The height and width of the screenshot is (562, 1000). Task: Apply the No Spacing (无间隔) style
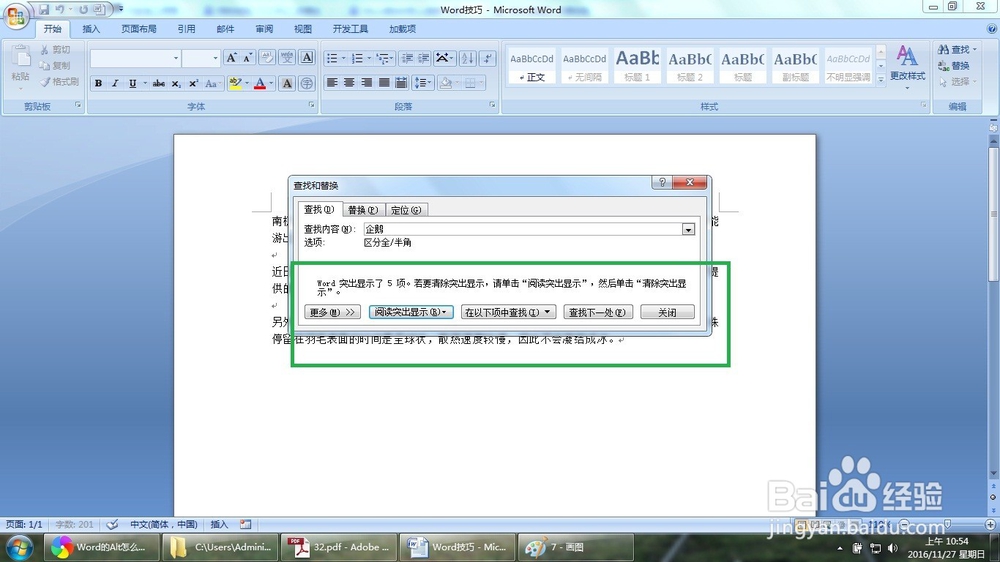584,65
